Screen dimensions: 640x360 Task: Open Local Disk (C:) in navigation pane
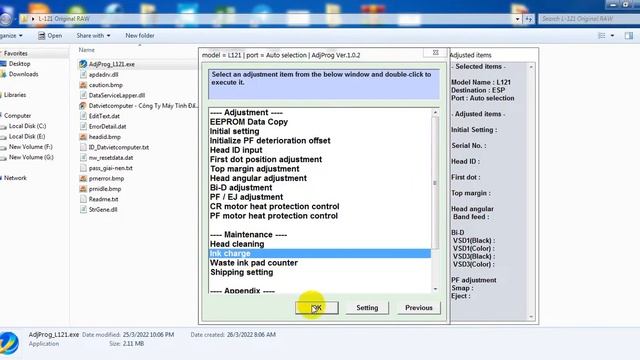(27, 126)
